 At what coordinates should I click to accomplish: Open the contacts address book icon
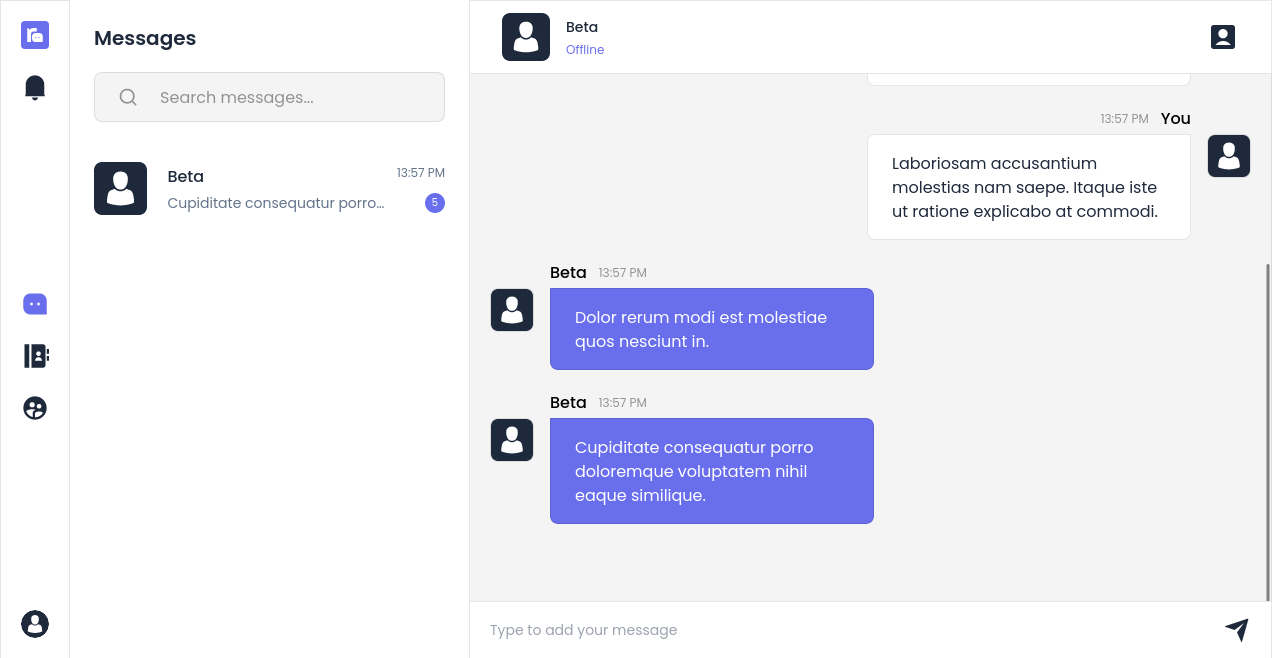click(x=35, y=356)
